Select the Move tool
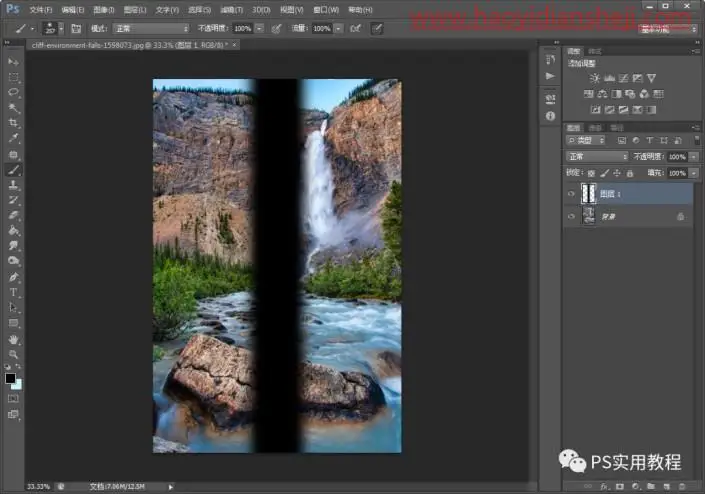This screenshot has height=494, width=705. click(x=13, y=62)
